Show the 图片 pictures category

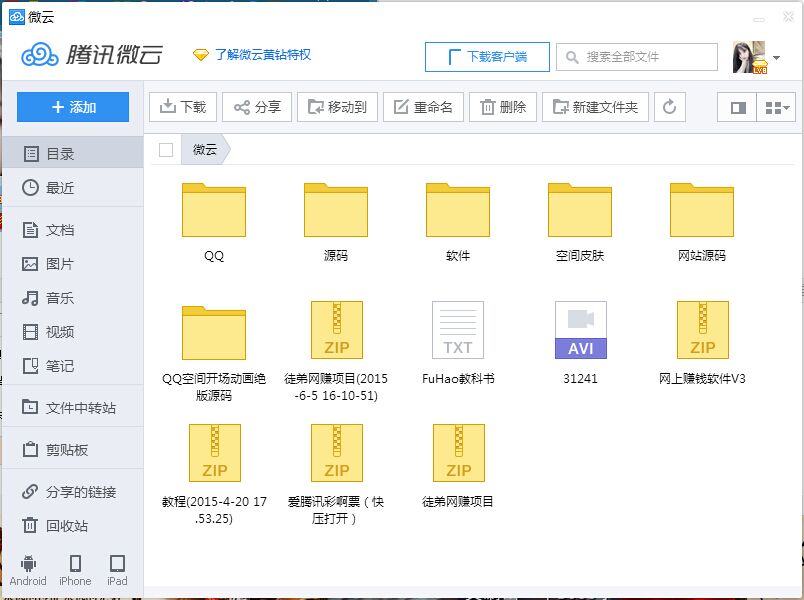coord(72,264)
